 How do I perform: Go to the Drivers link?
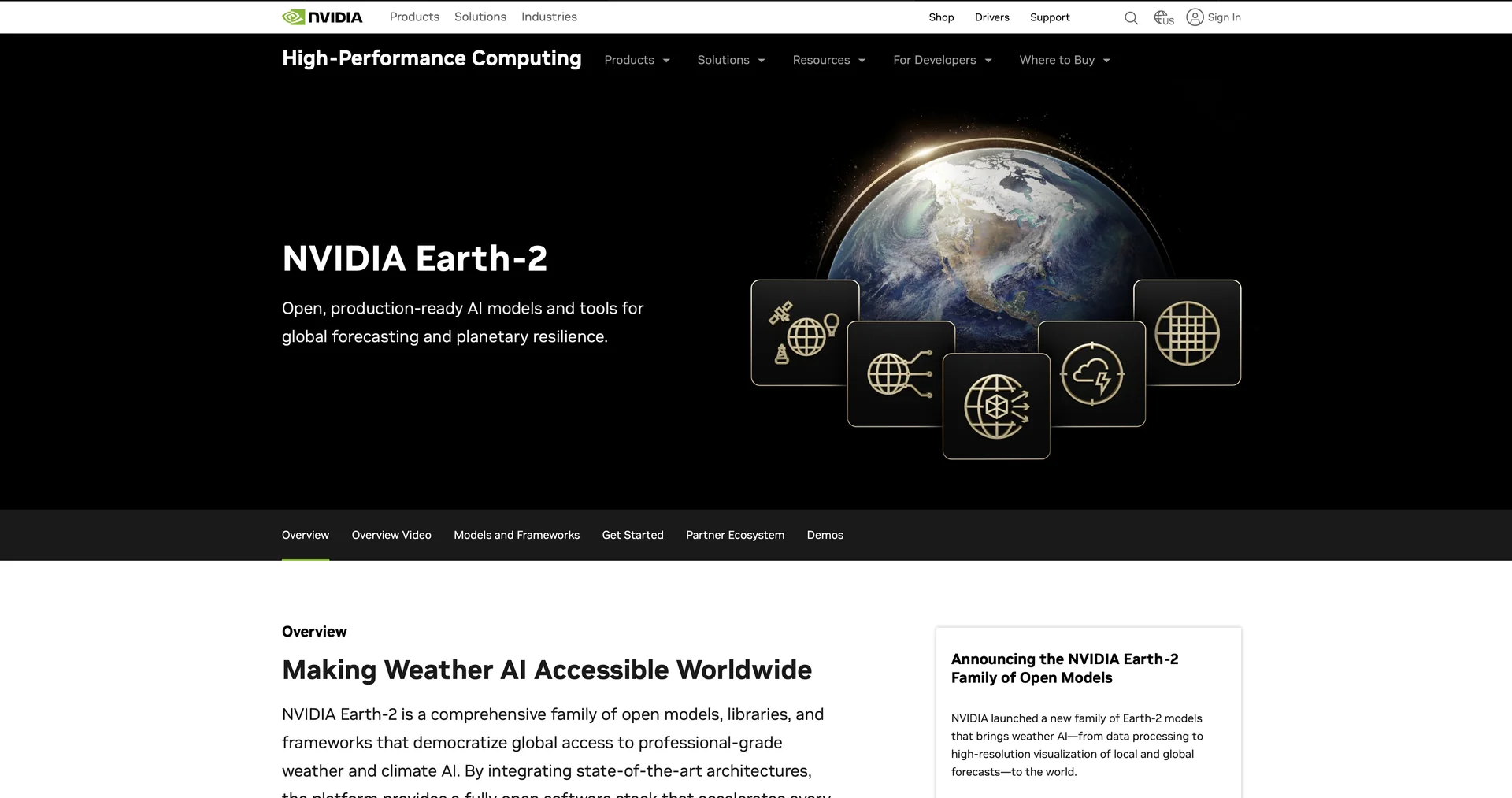point(991,17)
